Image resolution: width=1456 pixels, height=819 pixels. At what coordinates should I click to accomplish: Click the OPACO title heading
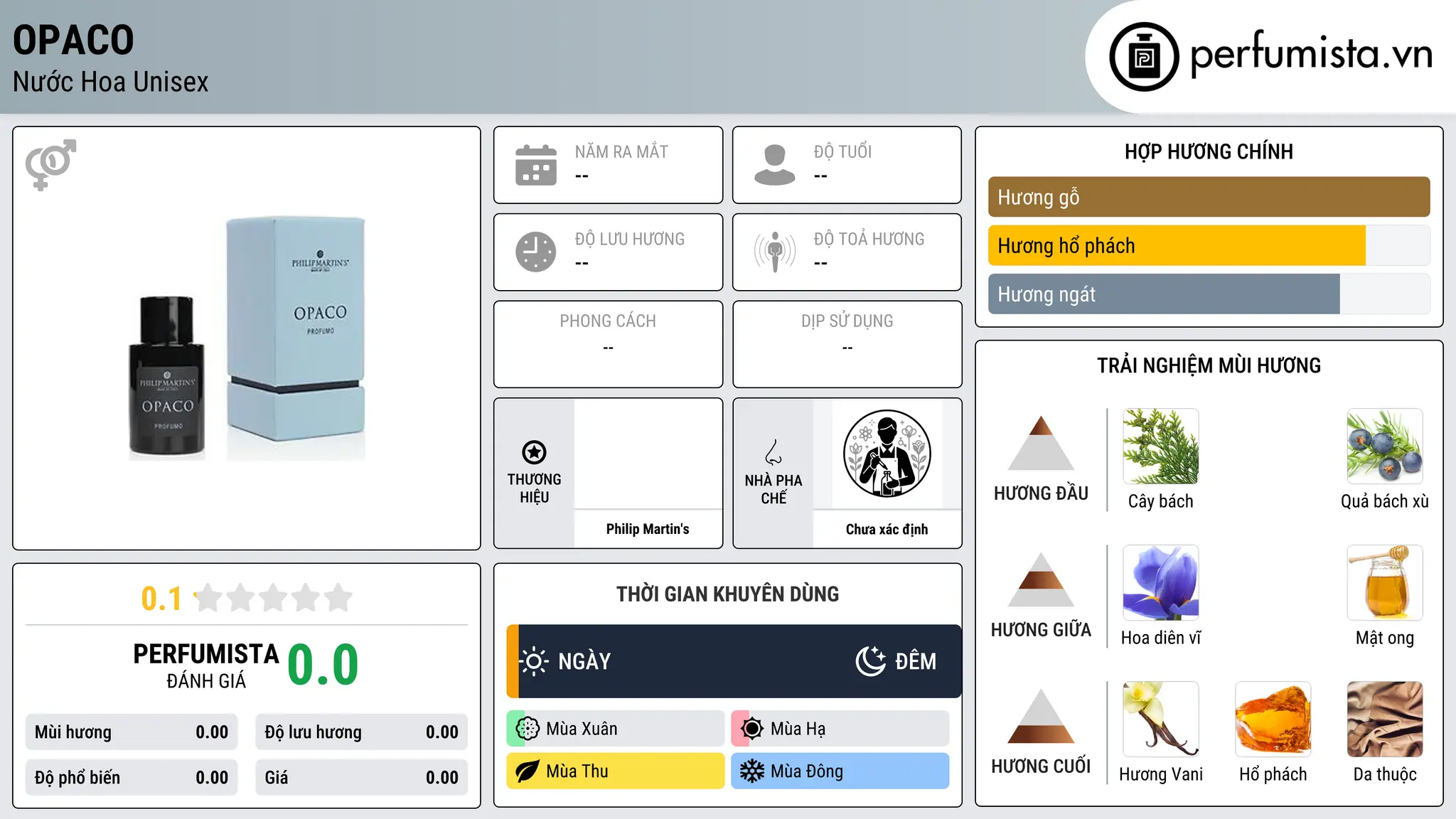[73, 40]
